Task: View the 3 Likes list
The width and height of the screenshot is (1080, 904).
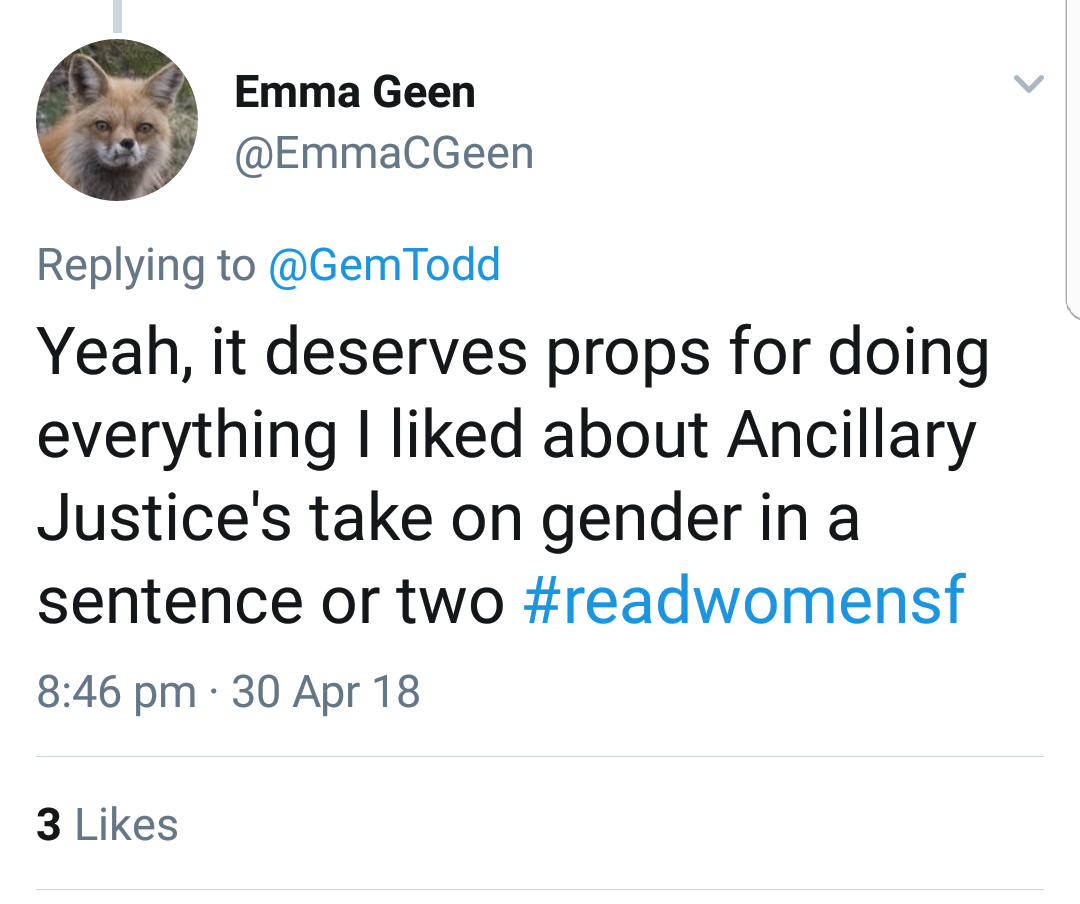Action: 107,825
